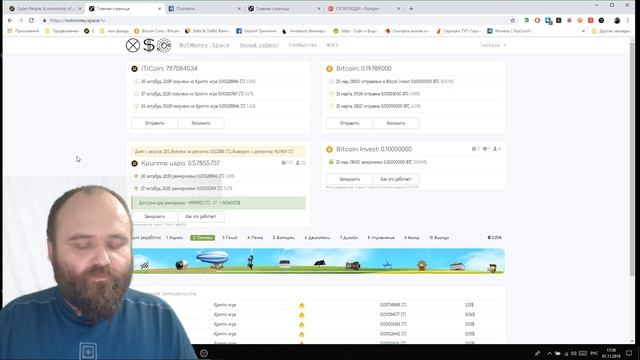This screenshot has width=640, height=360.
Task: Open the Chrome three-dot menu
Action: pos(628,20)
